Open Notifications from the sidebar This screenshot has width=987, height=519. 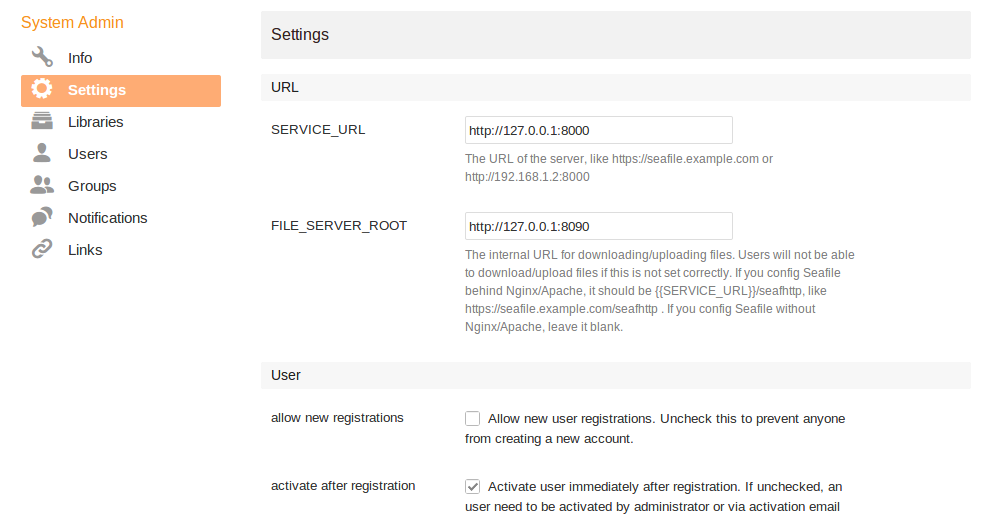(108, 218)
